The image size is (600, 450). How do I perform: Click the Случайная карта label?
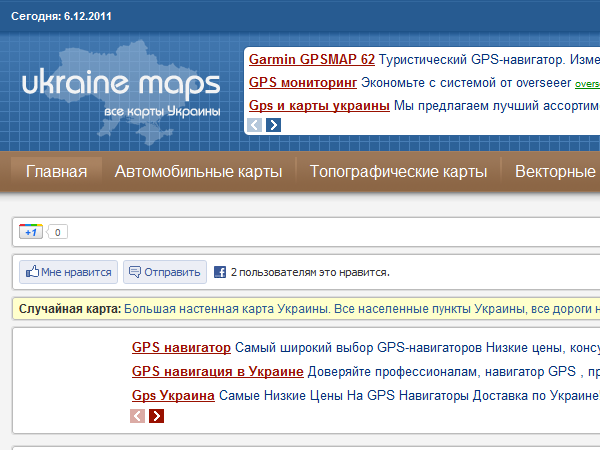[70, 309]
